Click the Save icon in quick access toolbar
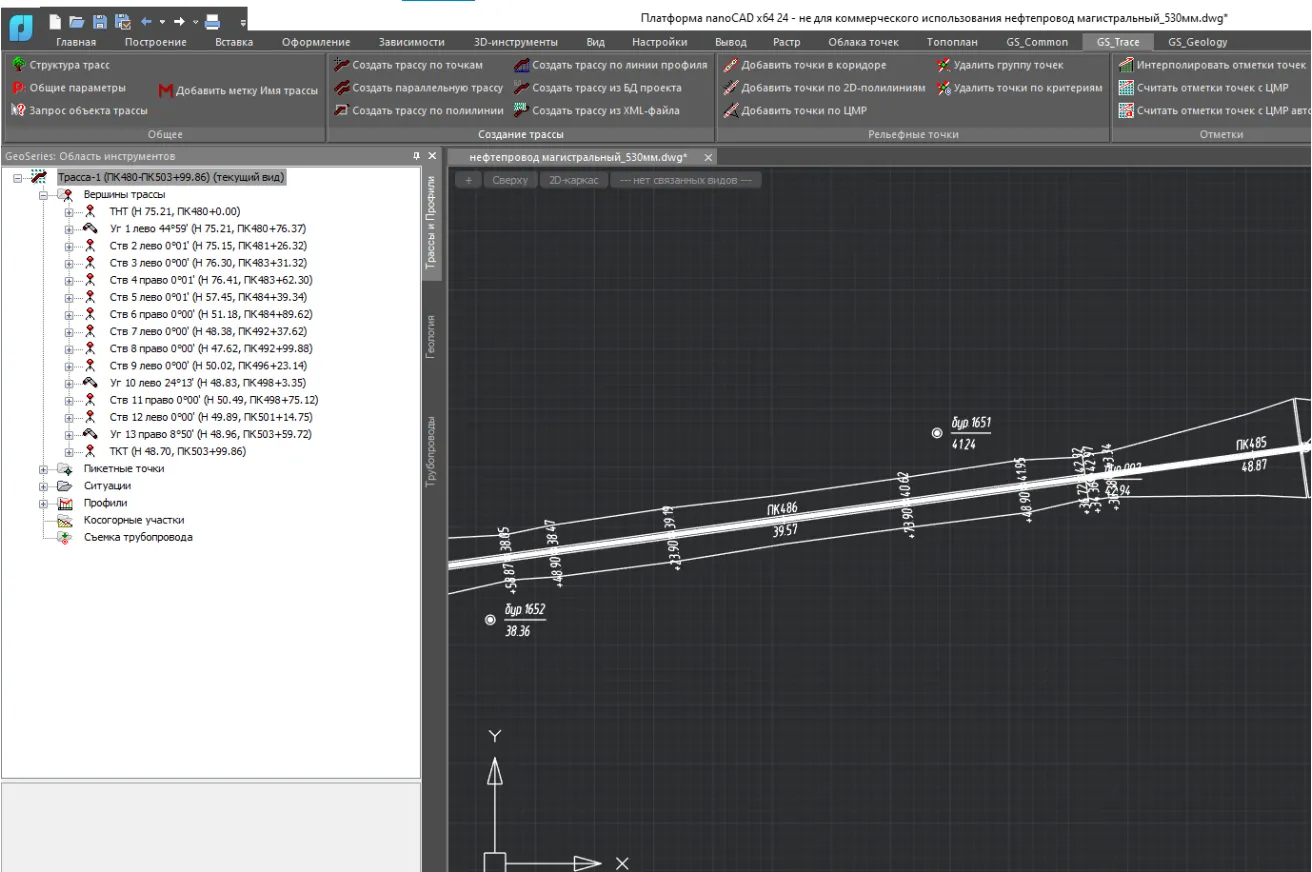 [x=99, y=21]
